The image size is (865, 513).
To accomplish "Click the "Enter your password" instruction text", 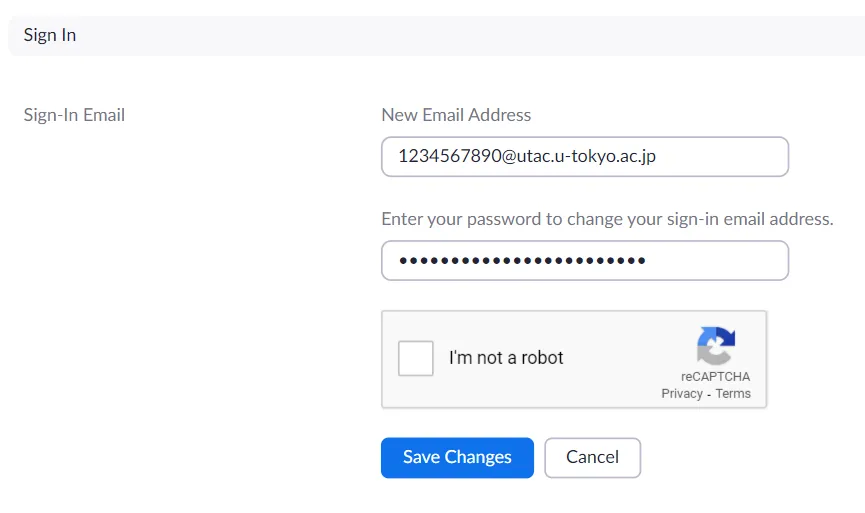I will click(607, 218).
